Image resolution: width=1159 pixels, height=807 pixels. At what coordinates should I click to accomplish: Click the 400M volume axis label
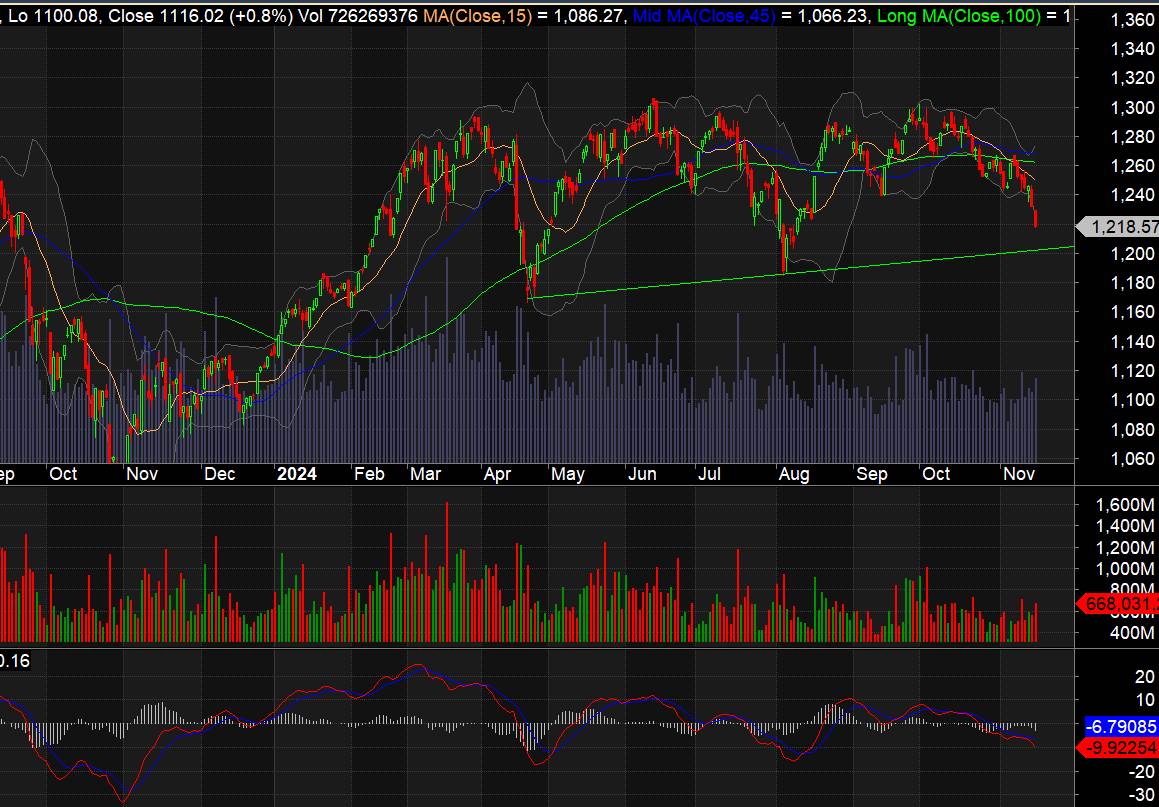(x=1133, y=633)
